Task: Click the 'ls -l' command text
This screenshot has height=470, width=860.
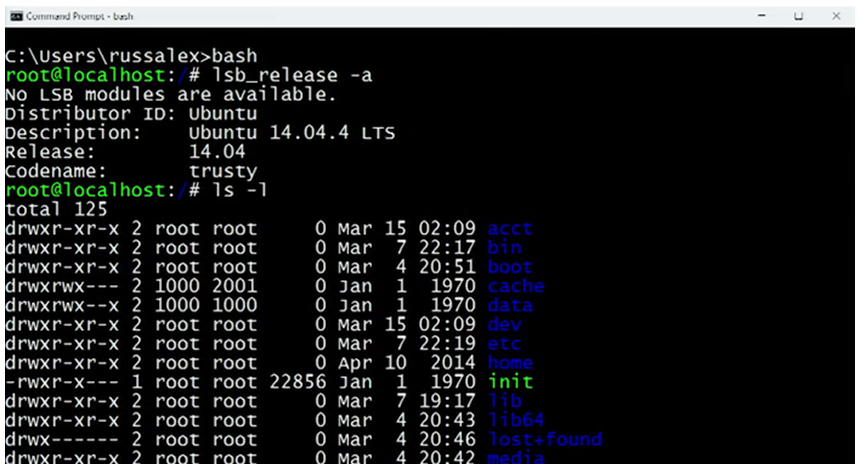Action: (x=237, y=190)
